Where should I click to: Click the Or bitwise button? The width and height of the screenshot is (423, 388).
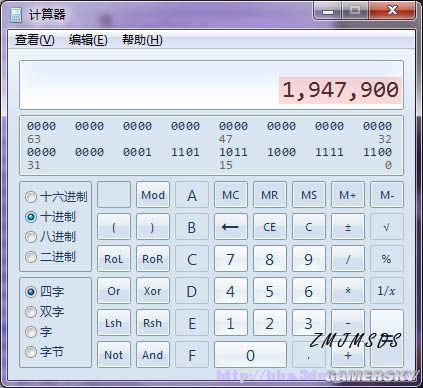[x=114, y=291]
